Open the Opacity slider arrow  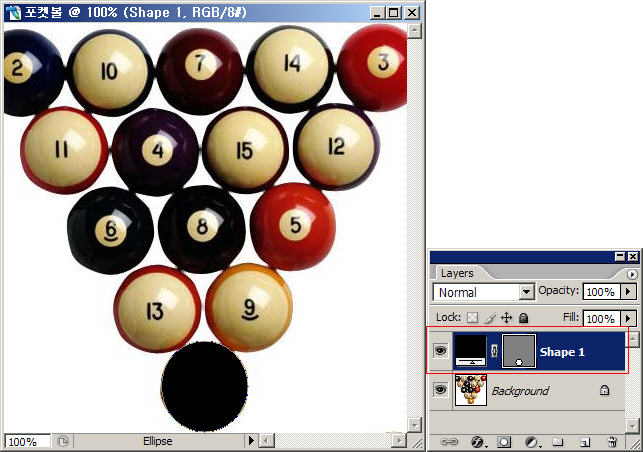[627, 292]
